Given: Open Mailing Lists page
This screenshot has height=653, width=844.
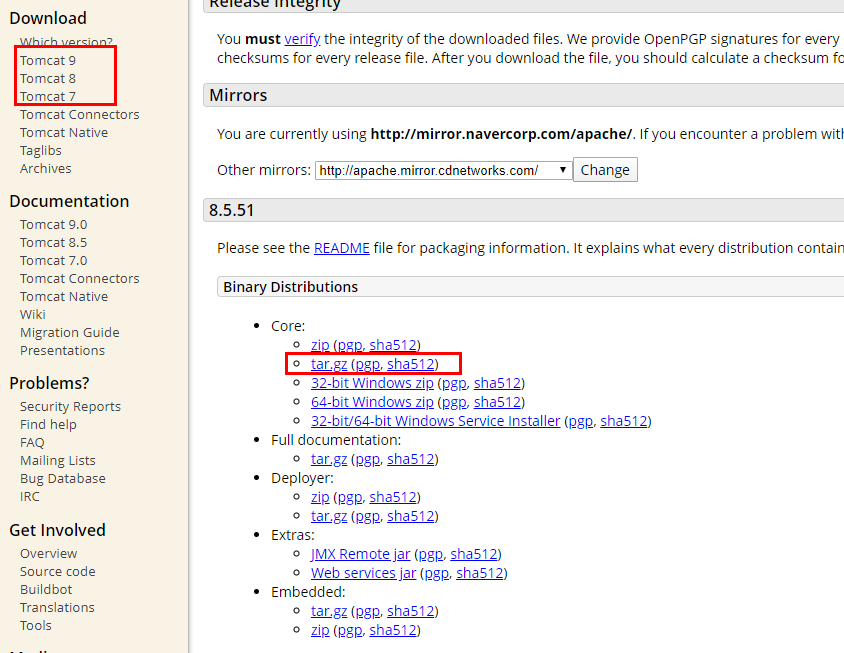Looking at the screenshot, I should pyautogui.click(x=58, y=461).
